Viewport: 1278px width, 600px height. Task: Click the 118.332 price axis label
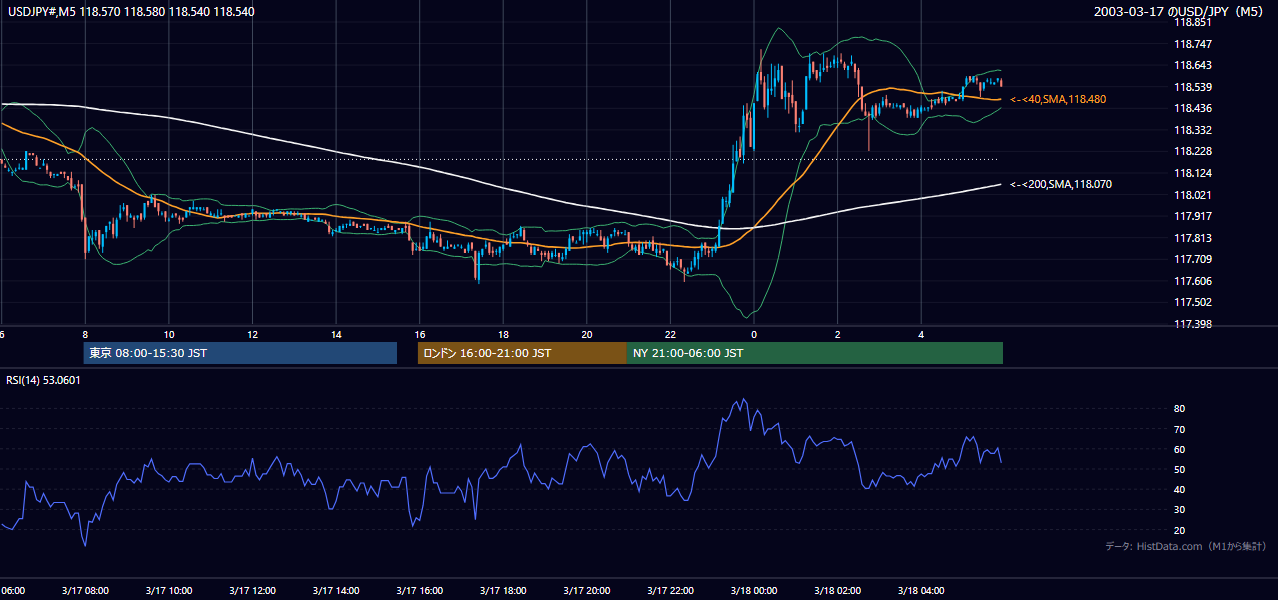tap(1194, 130)
